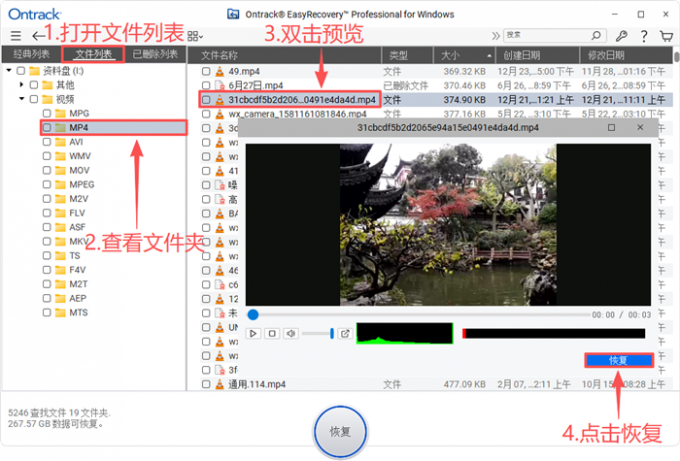Open help question mark icon
Screen dimensions: 680x461
[x=644, y=36]
